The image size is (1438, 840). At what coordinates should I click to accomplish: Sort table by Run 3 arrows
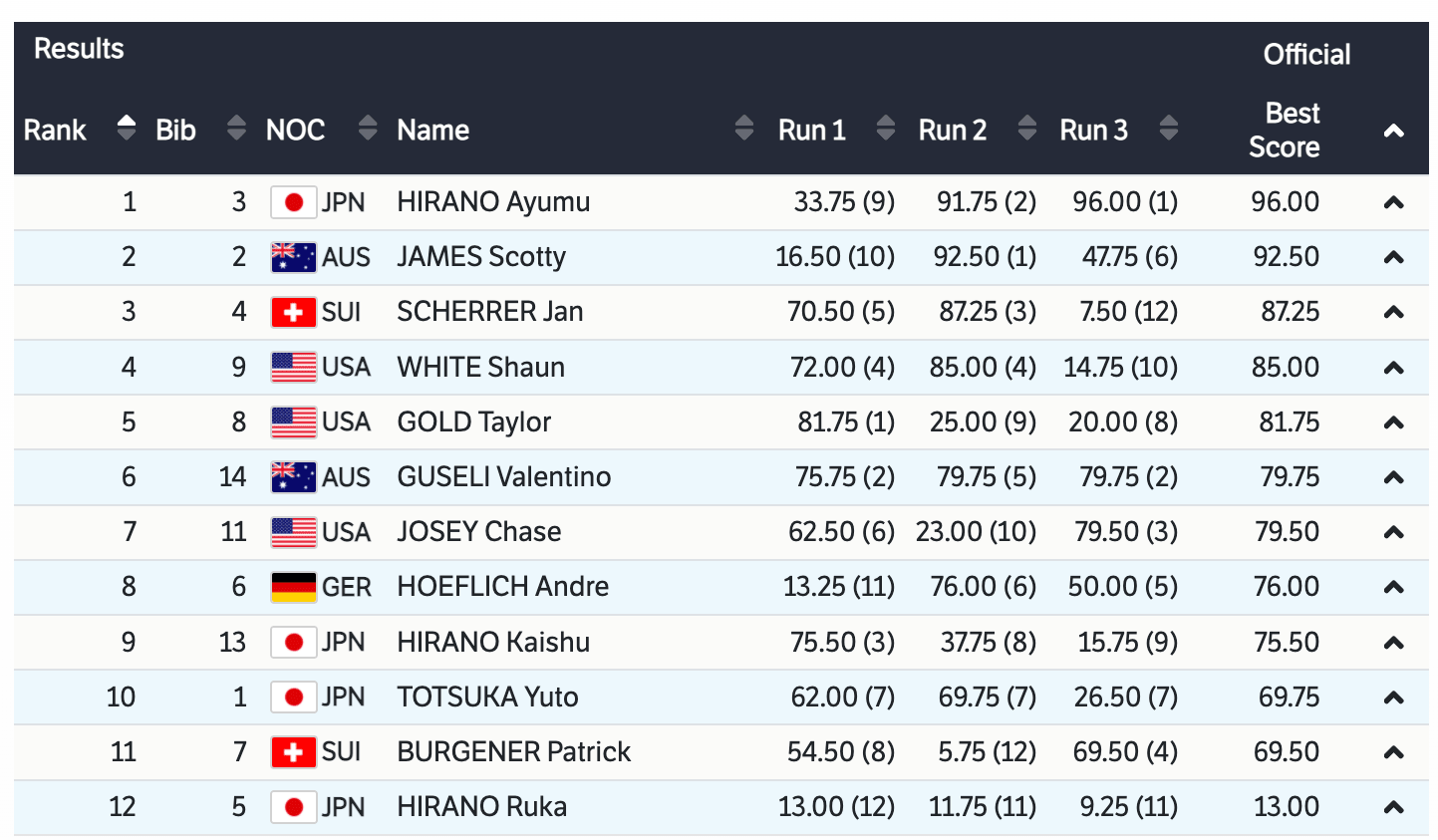1169,128
